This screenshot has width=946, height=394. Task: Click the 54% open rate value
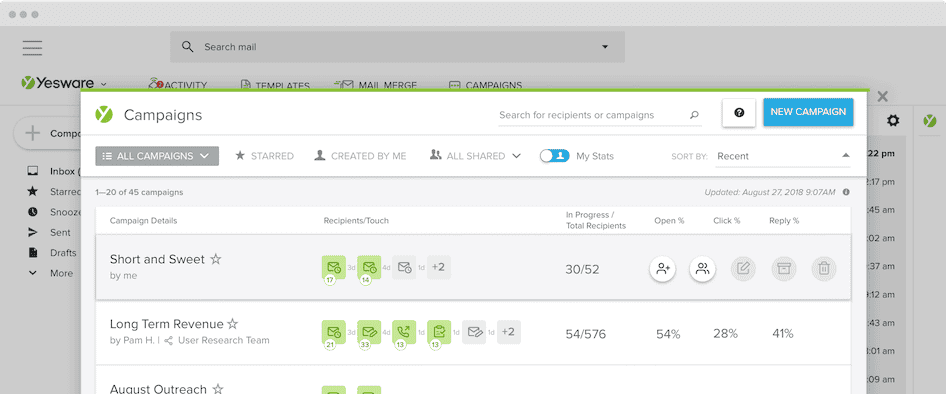click(x=668, y=334)
